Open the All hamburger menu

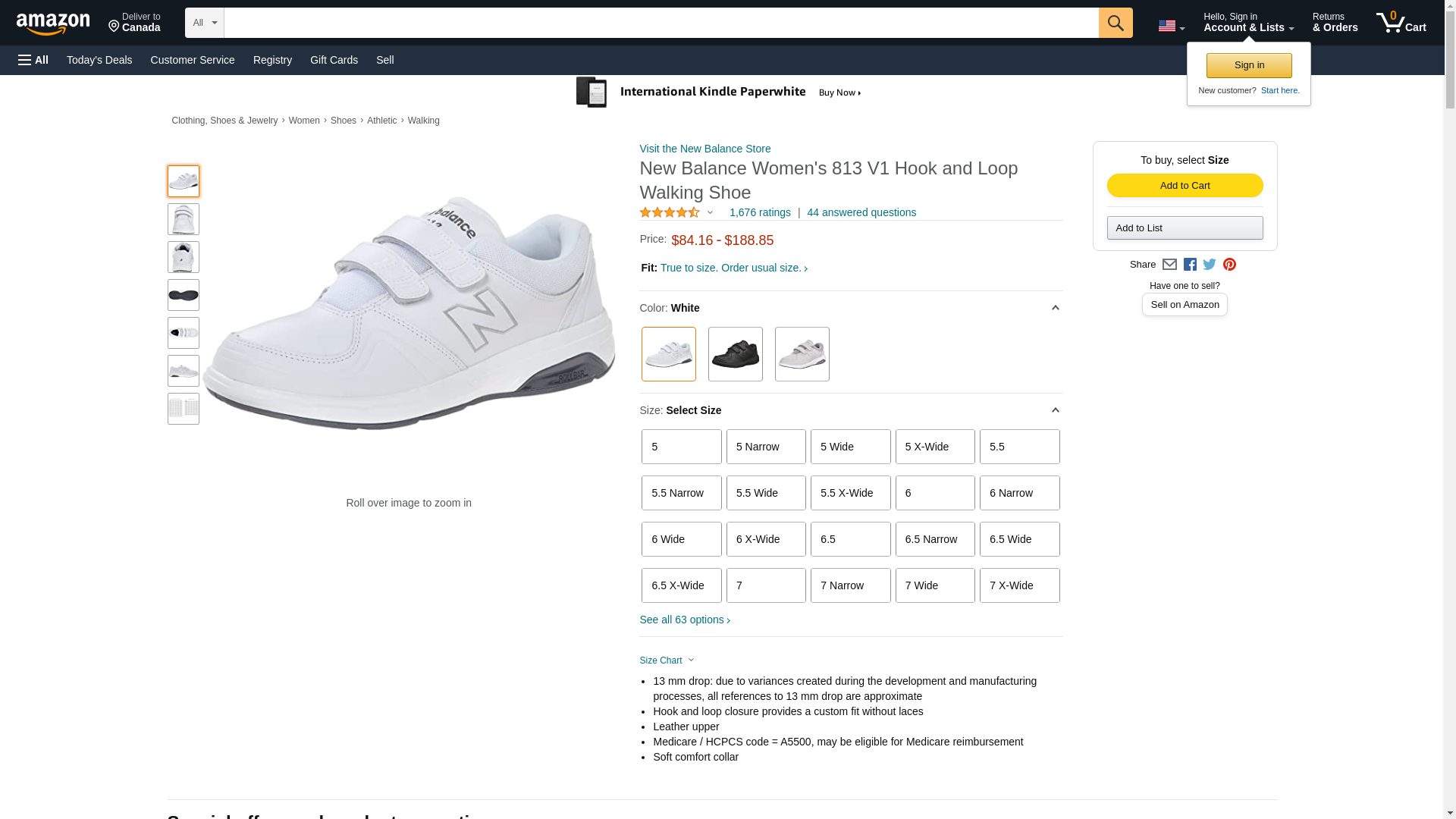click(33, 60)
